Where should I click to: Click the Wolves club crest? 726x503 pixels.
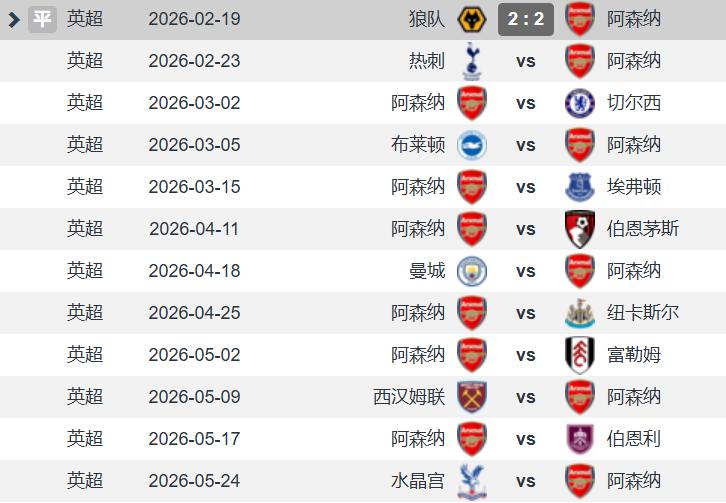pos(472,19)
